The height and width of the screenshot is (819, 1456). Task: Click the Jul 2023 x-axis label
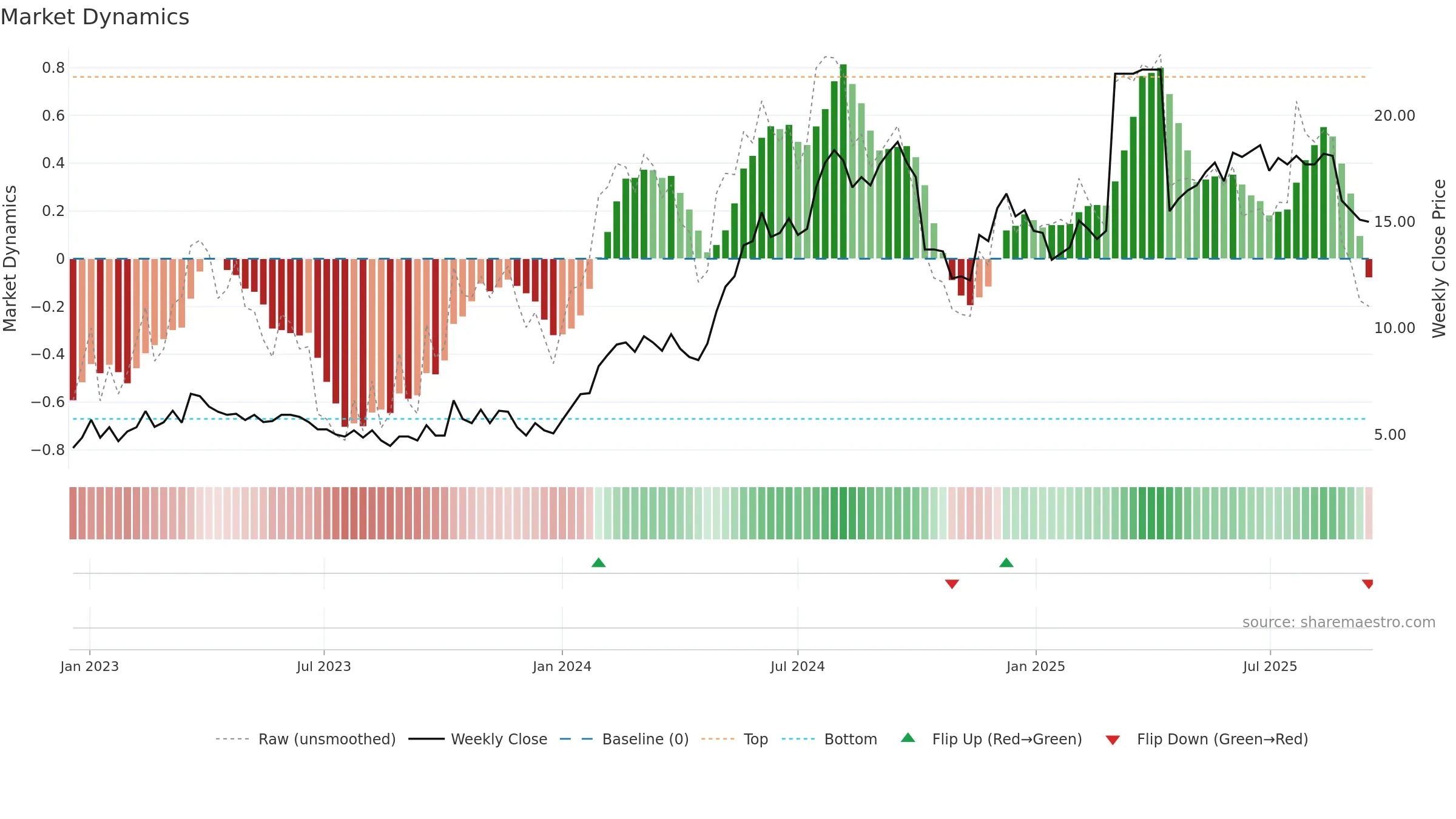pos(324,666)
